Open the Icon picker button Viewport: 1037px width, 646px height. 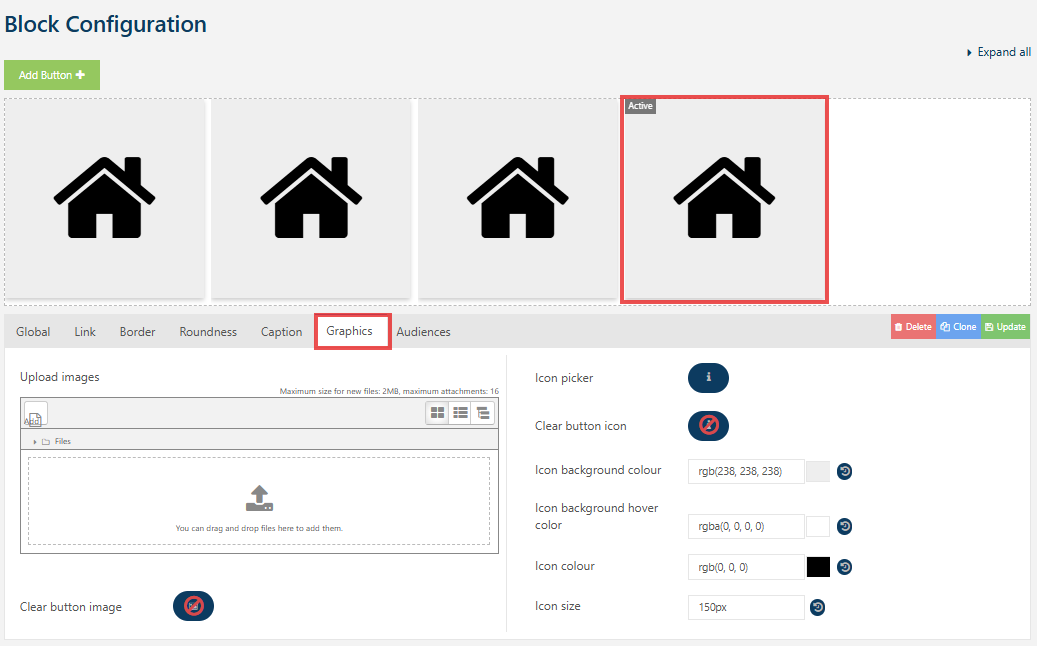(708, 378)
